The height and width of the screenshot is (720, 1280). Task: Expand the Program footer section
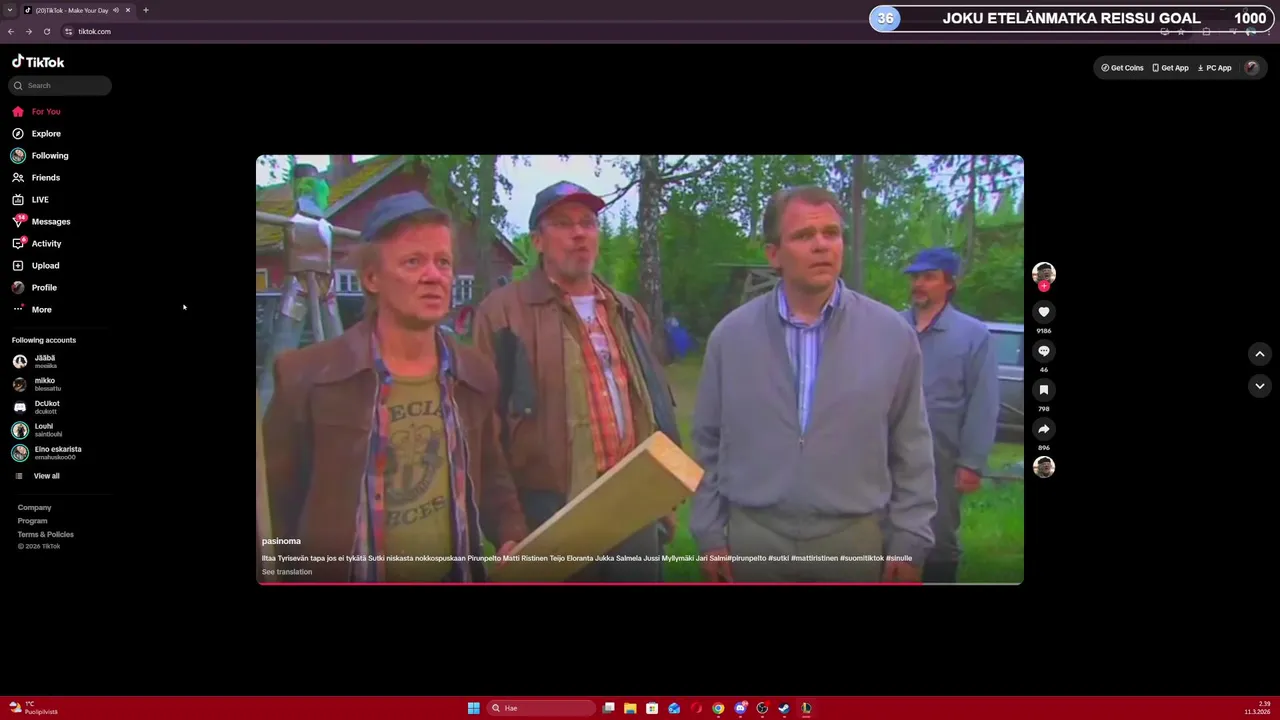[x=32, y=521]
